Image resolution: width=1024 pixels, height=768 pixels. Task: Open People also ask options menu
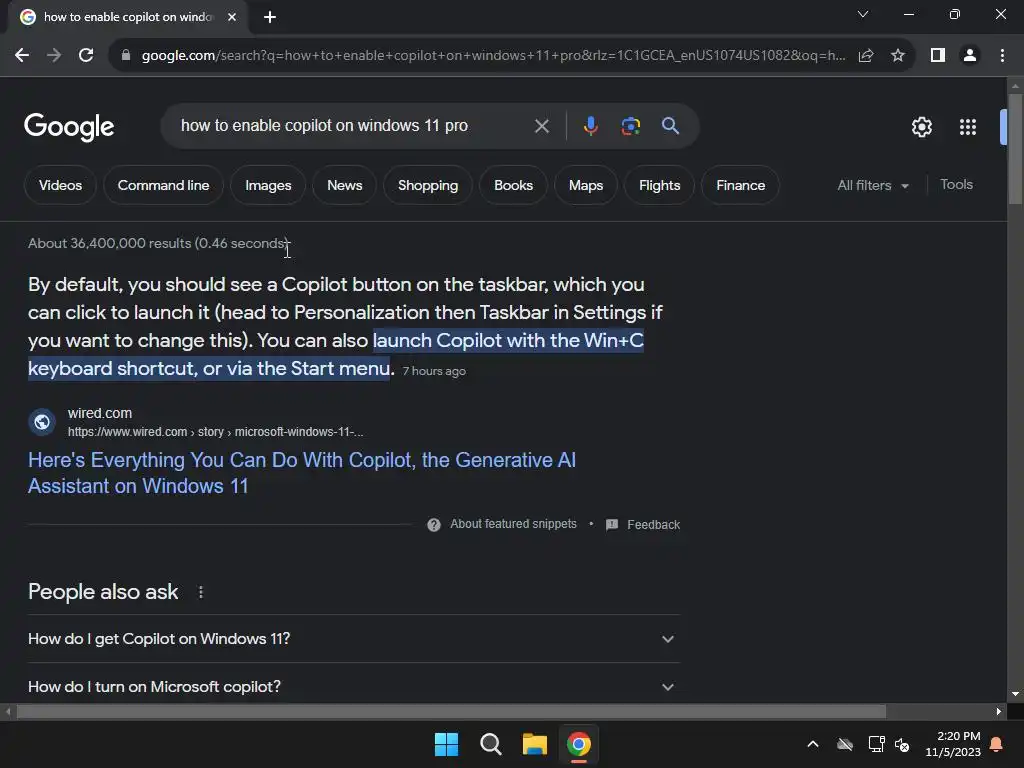200,592
